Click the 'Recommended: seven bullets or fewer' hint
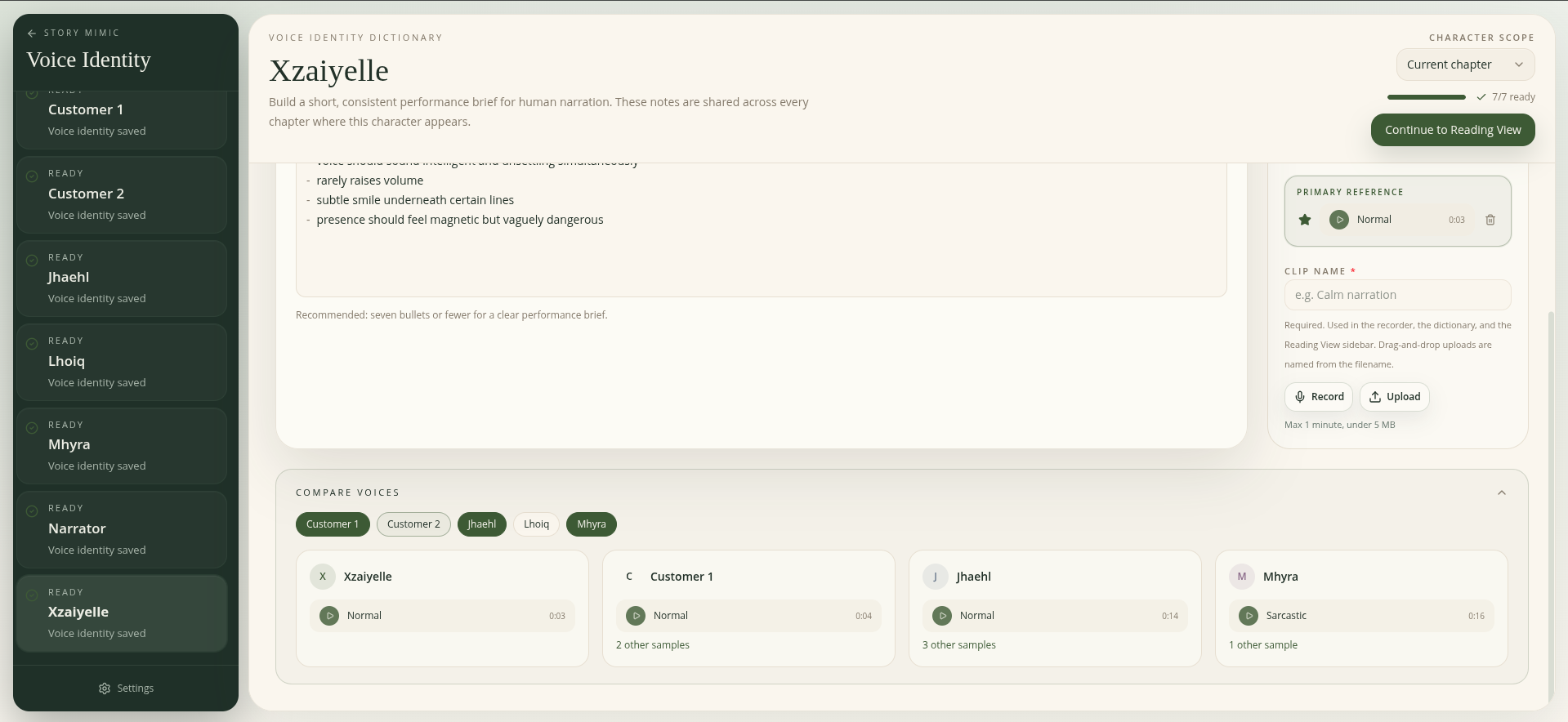Viewport: 1568px width, 722px height. [x=452, y=315]
